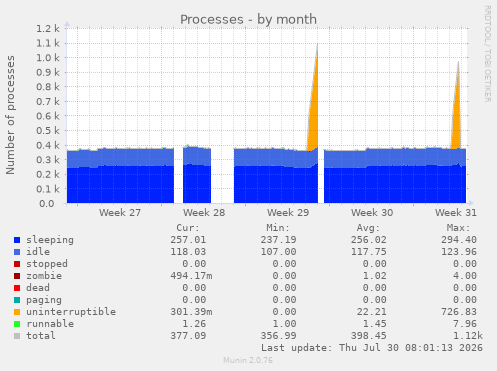Select the 'total' legend label
The width and height of the screenshot is (497, 371).
[41, 336]
